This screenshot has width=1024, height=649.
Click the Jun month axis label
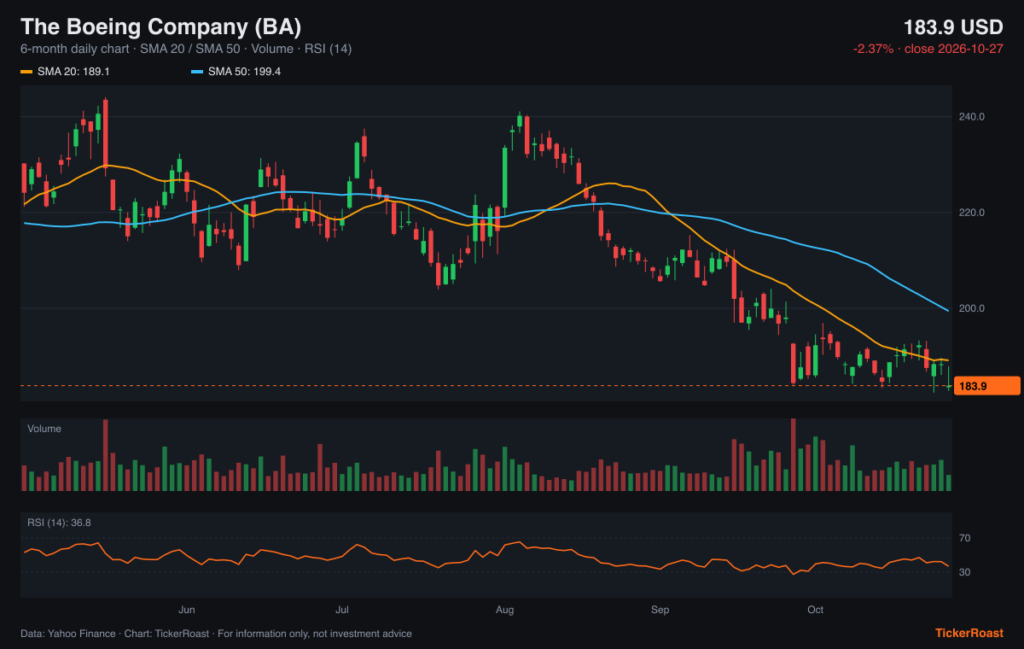[x=187, y=610]
